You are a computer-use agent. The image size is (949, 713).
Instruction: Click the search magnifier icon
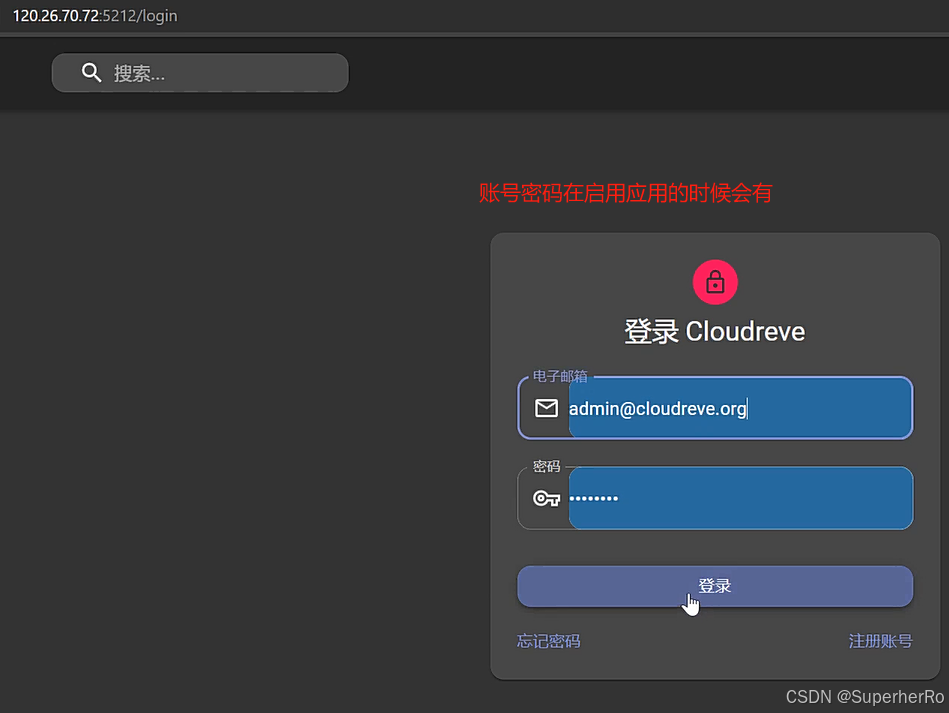point(91,73)
